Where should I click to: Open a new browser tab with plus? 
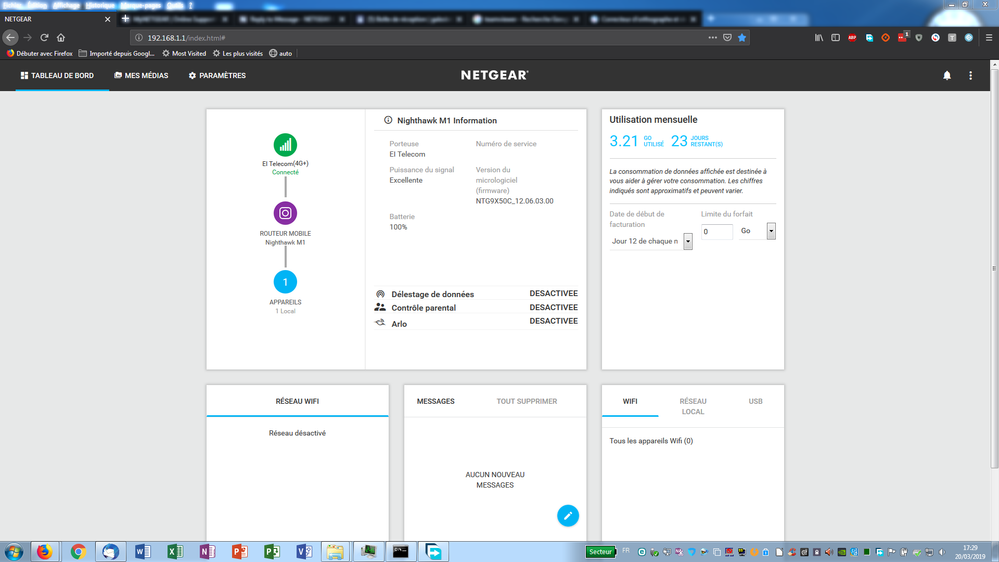pyautogui.click(x=711, y=18)
